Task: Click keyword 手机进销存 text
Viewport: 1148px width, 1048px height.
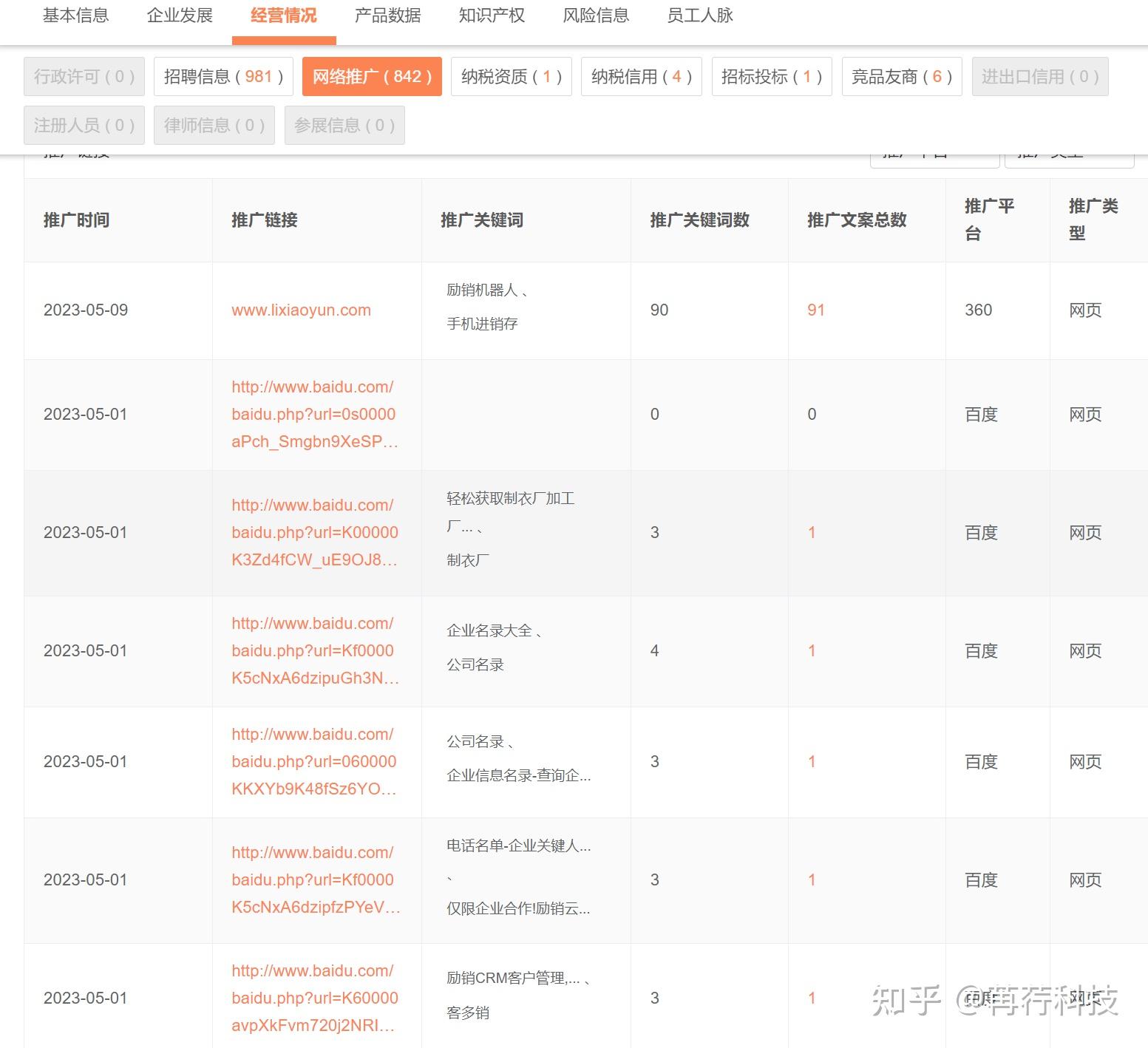Action: click(482, 324)
